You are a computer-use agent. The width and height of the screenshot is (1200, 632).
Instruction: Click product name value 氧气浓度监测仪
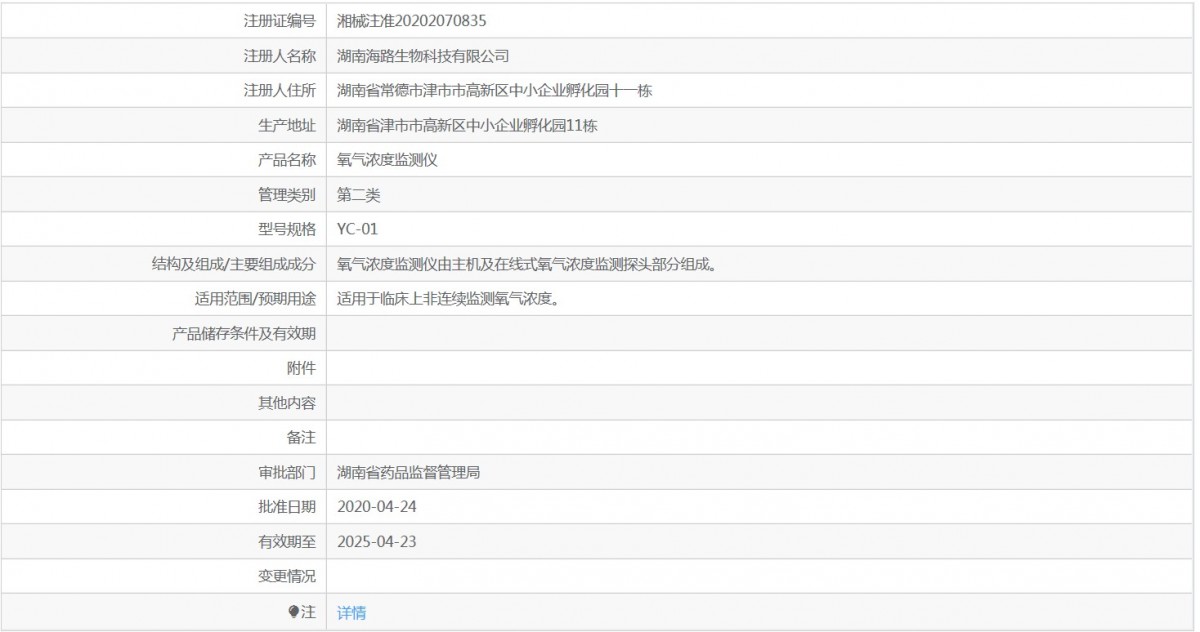point(387,160)
